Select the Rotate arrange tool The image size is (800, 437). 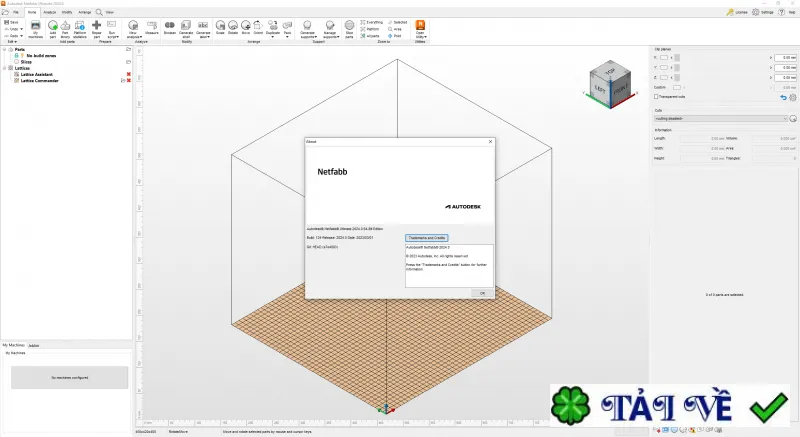click(x=233, y=28)
